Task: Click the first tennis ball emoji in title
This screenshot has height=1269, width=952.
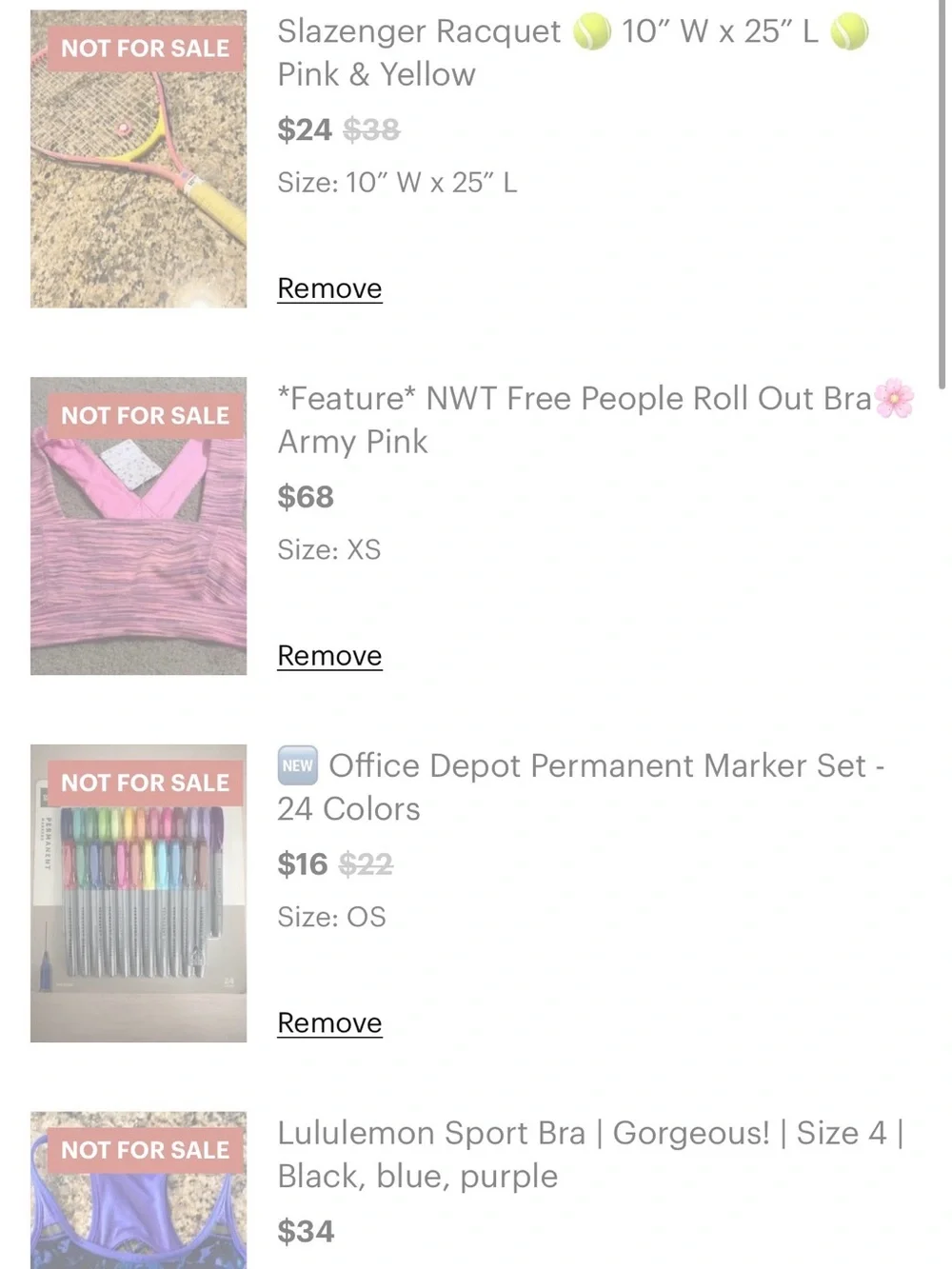Action: tap(591, 32)
